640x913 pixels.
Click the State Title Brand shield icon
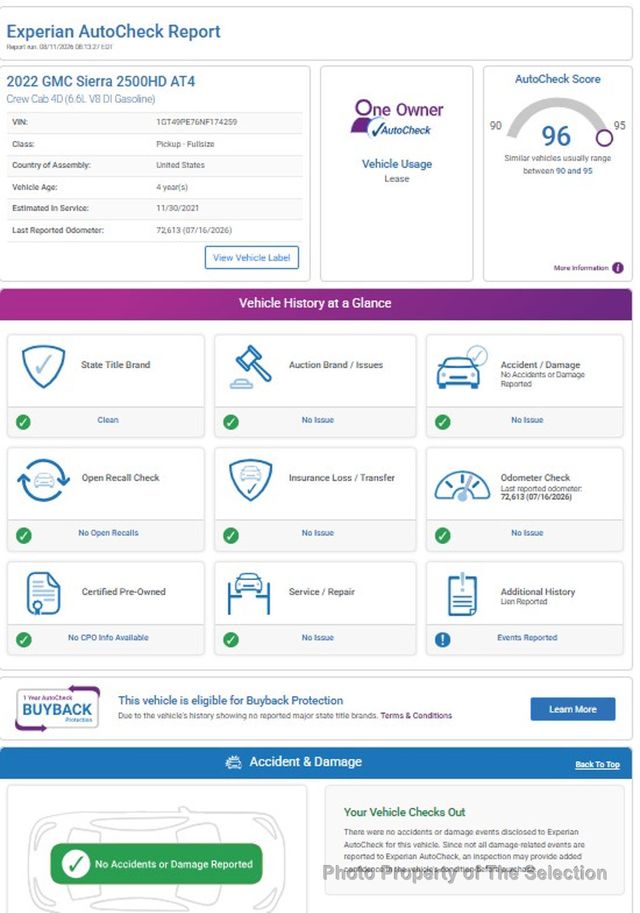pyautogui.click(x=43, y=366)
